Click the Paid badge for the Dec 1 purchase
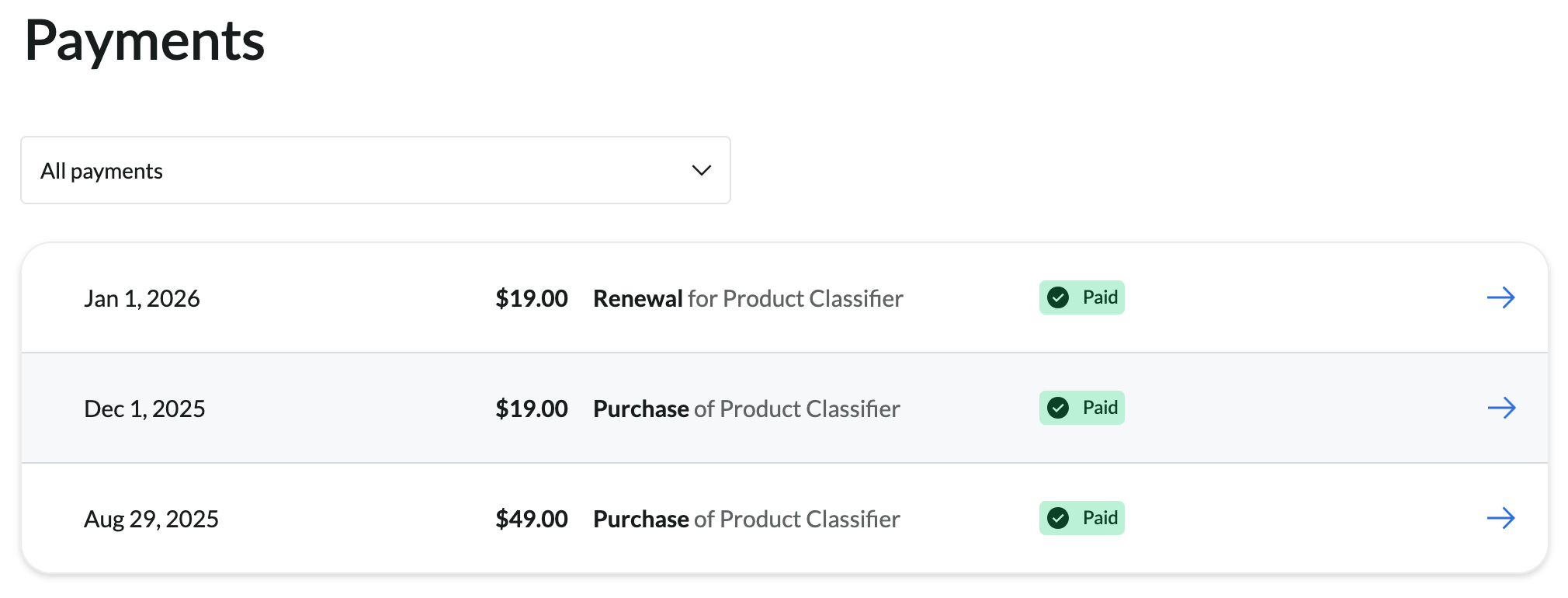 [x=1081, y=407]
